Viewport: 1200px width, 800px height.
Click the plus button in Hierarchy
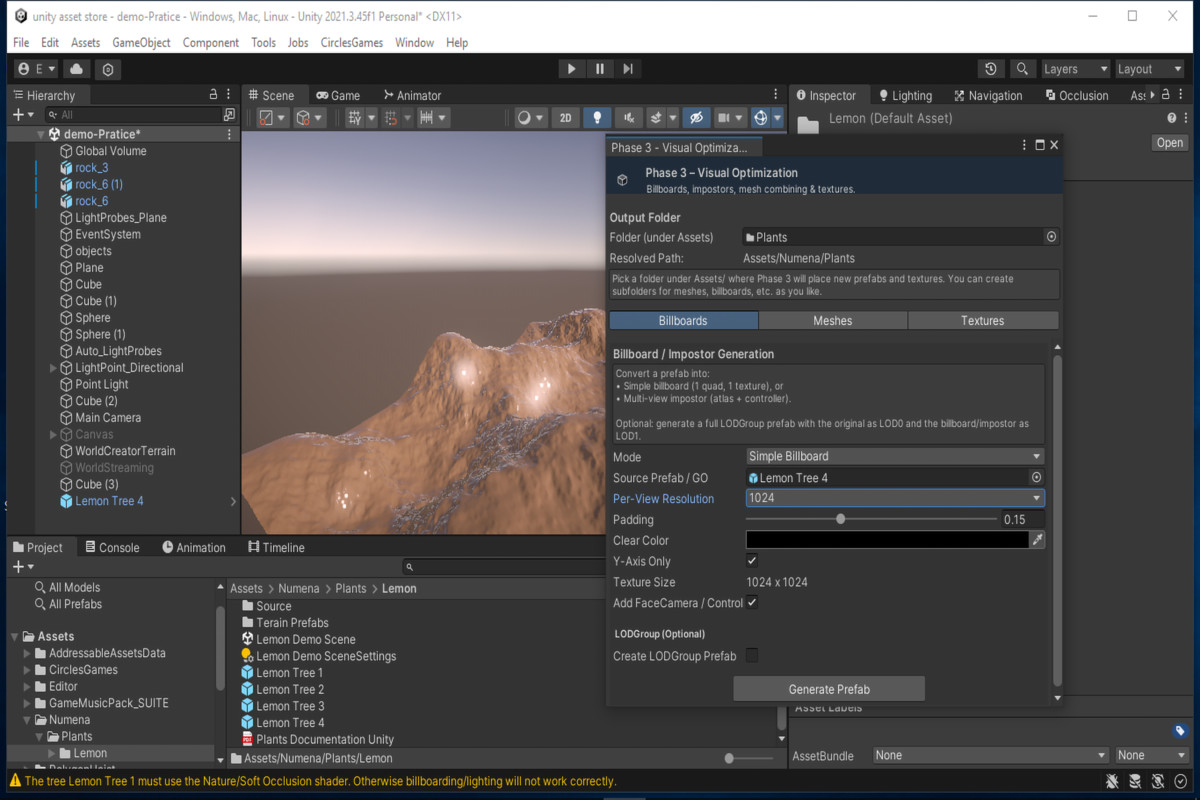(x=20, y=115)
